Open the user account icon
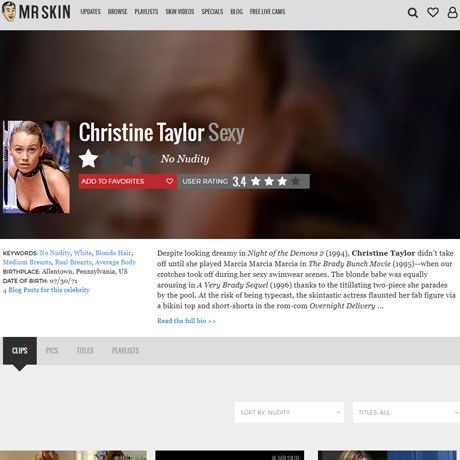Viewport: 460px width, 460px height. (x=452, y=12)
